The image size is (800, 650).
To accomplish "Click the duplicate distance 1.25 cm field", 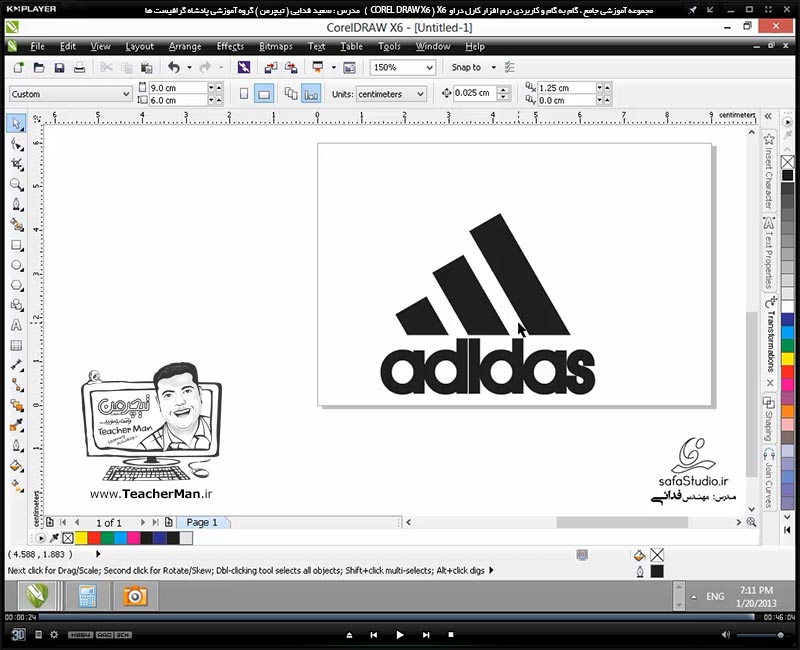I will point(566,88).
